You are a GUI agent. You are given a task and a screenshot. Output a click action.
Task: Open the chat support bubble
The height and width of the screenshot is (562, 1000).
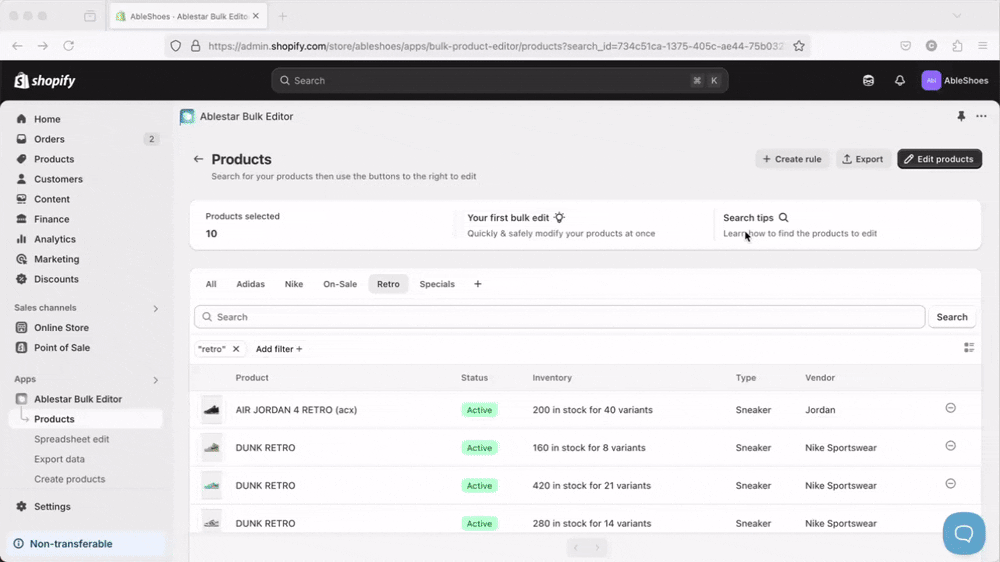pos(964,533)
